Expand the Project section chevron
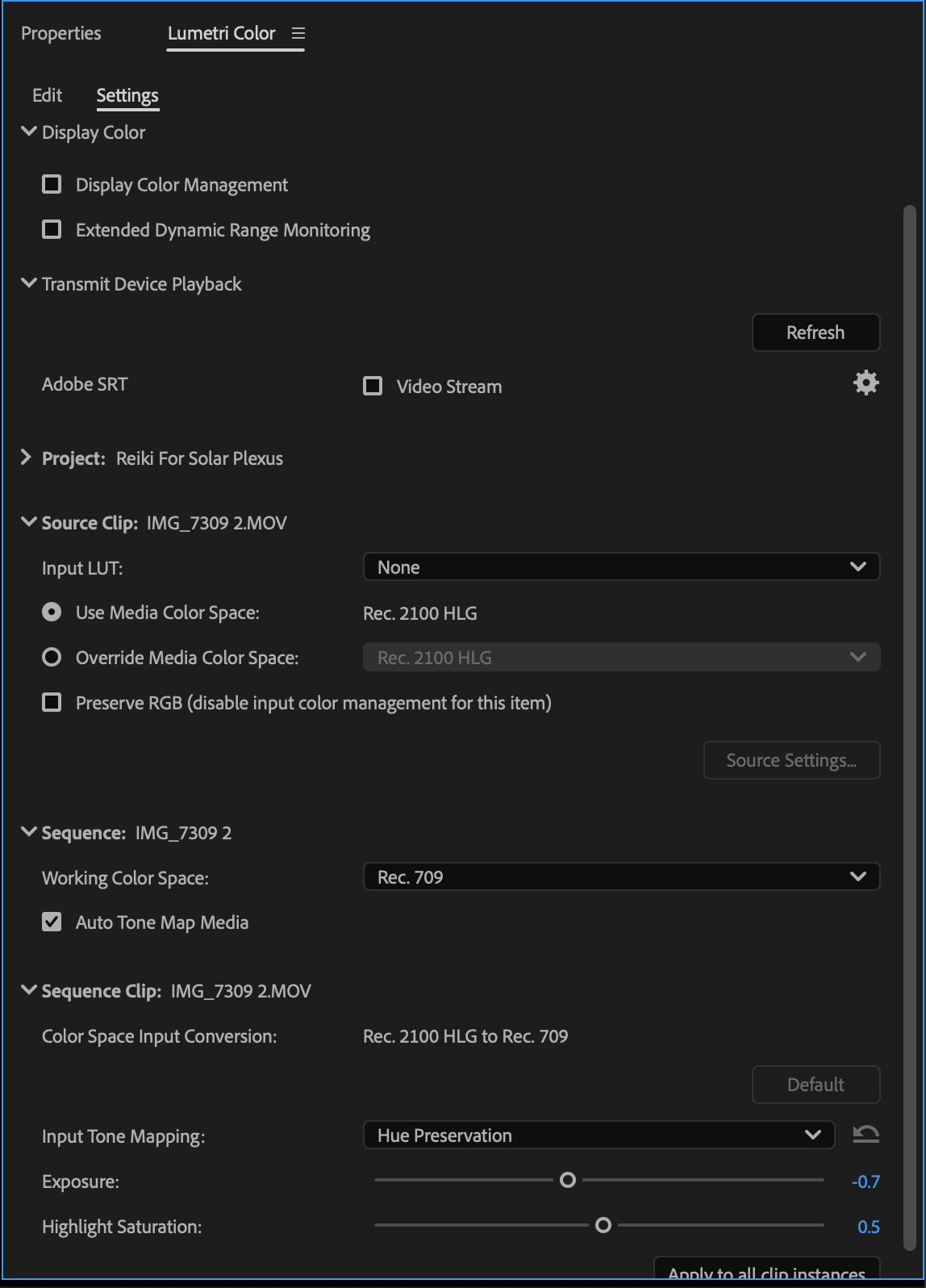 tap(26, 458)
